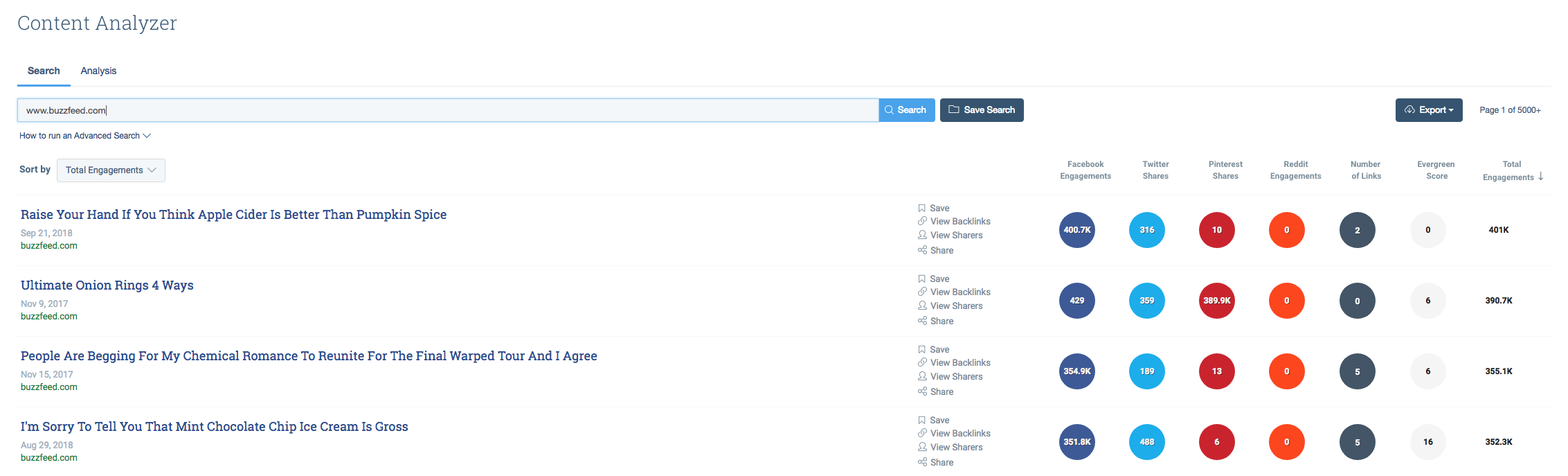Click sort arrow beside Total Engagements column header
1568x476 pixels.
pos(1541,177)
